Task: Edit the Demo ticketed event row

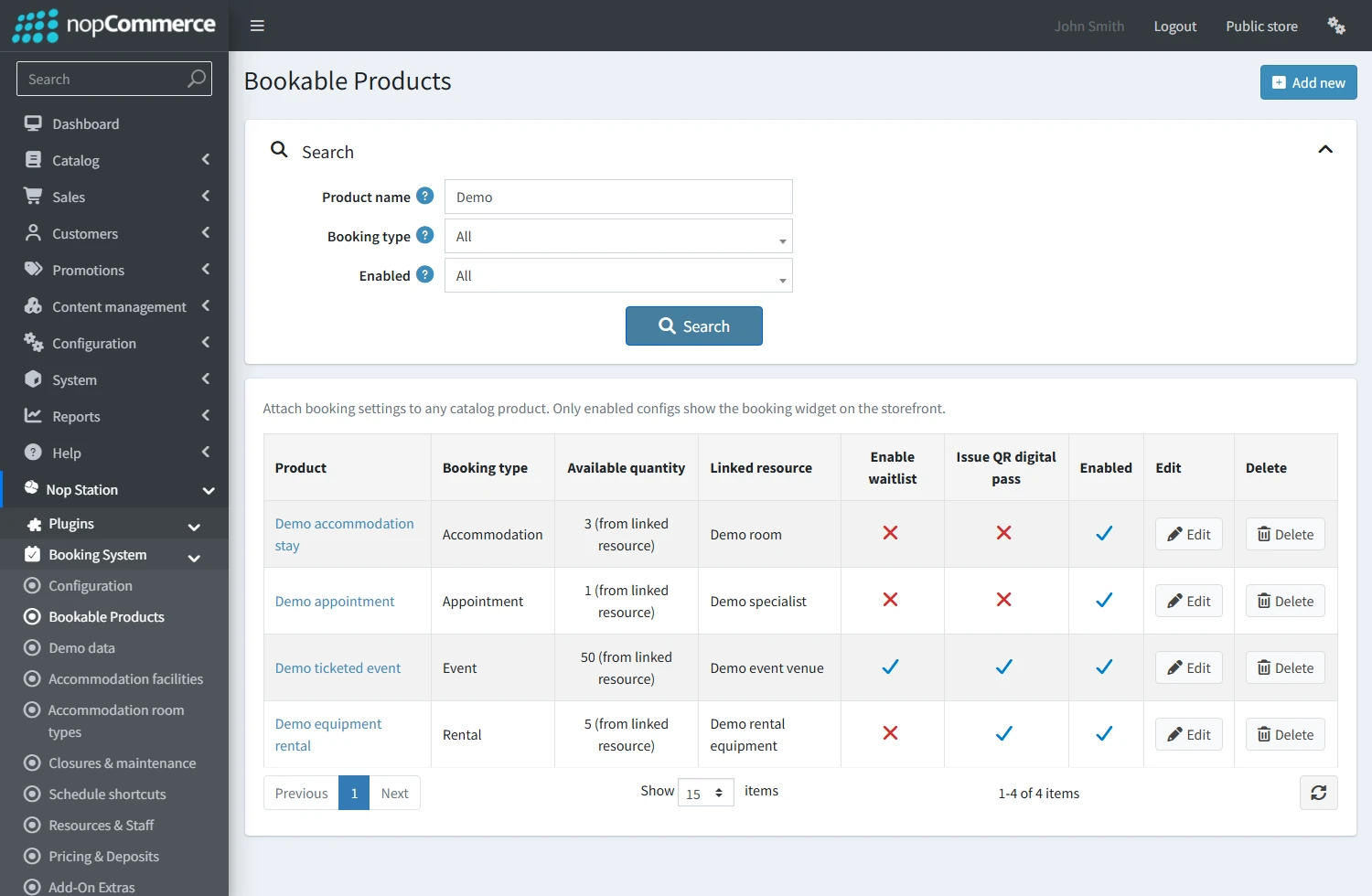Action: tap(1188, 668)
